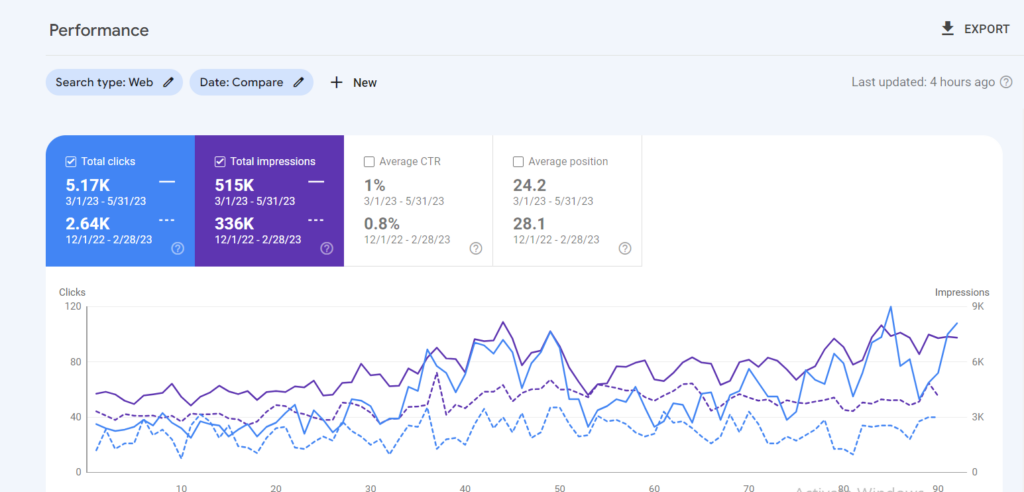Enable the Average position checkbox
The image size is (1024, 492).
click(518, 161)
